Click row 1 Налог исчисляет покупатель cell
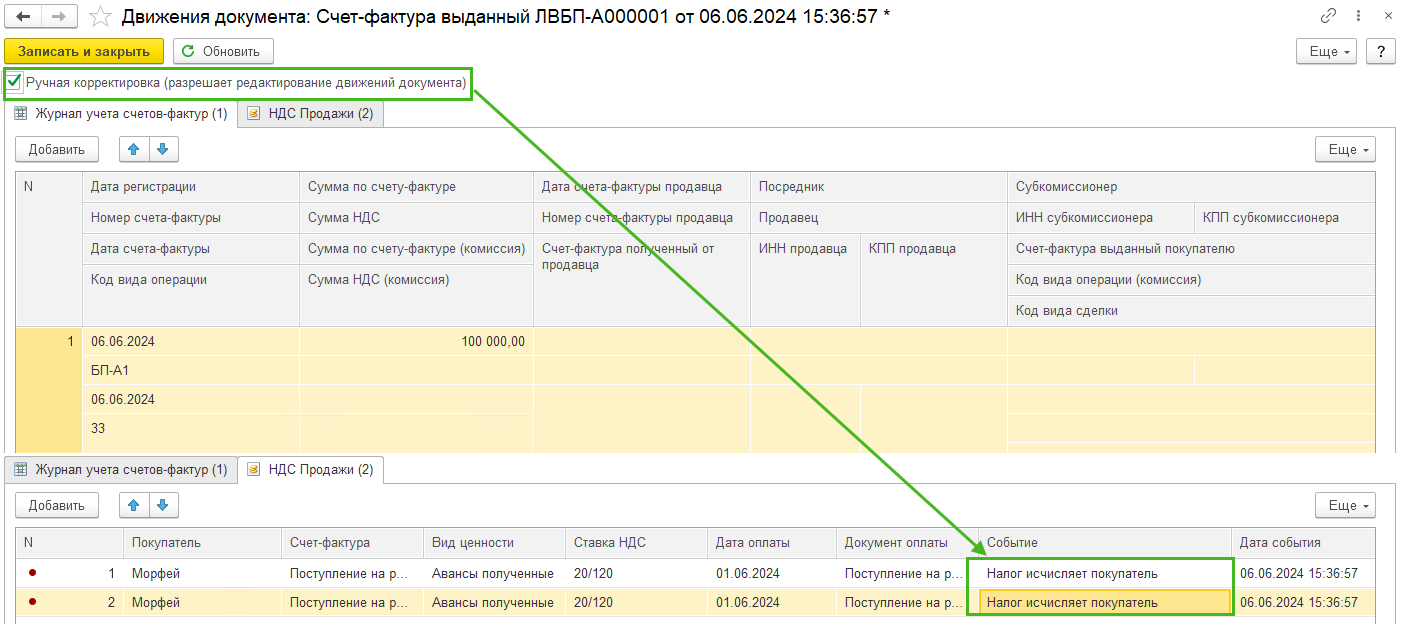 coord(1105,573)
